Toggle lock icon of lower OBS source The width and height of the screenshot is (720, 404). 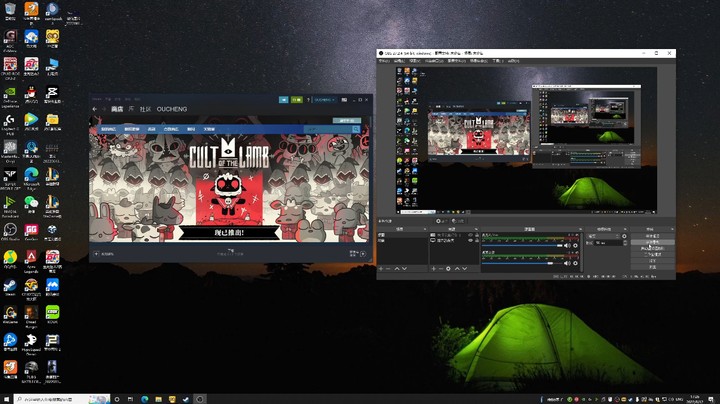point(477,240)
